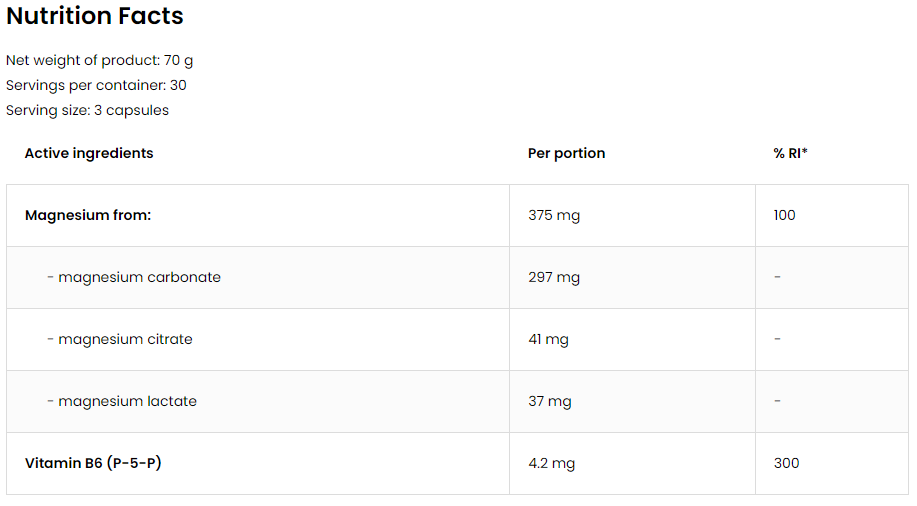Click the % RI* column header

coord(790,153)
